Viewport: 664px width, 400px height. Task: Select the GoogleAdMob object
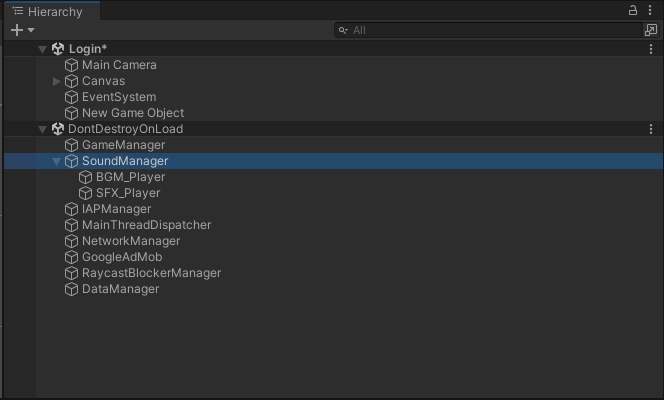(122, 257)
